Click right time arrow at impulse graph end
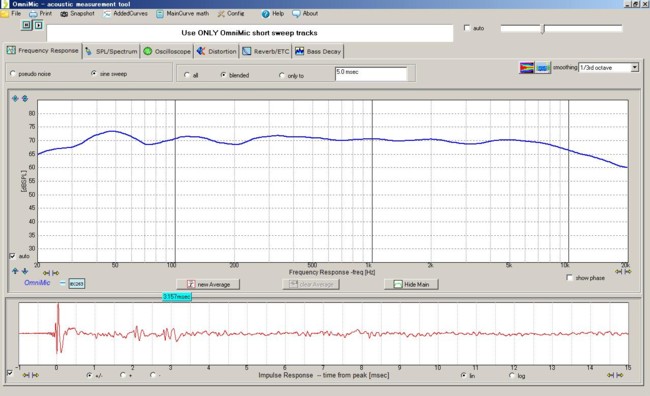 click(619, 375)
